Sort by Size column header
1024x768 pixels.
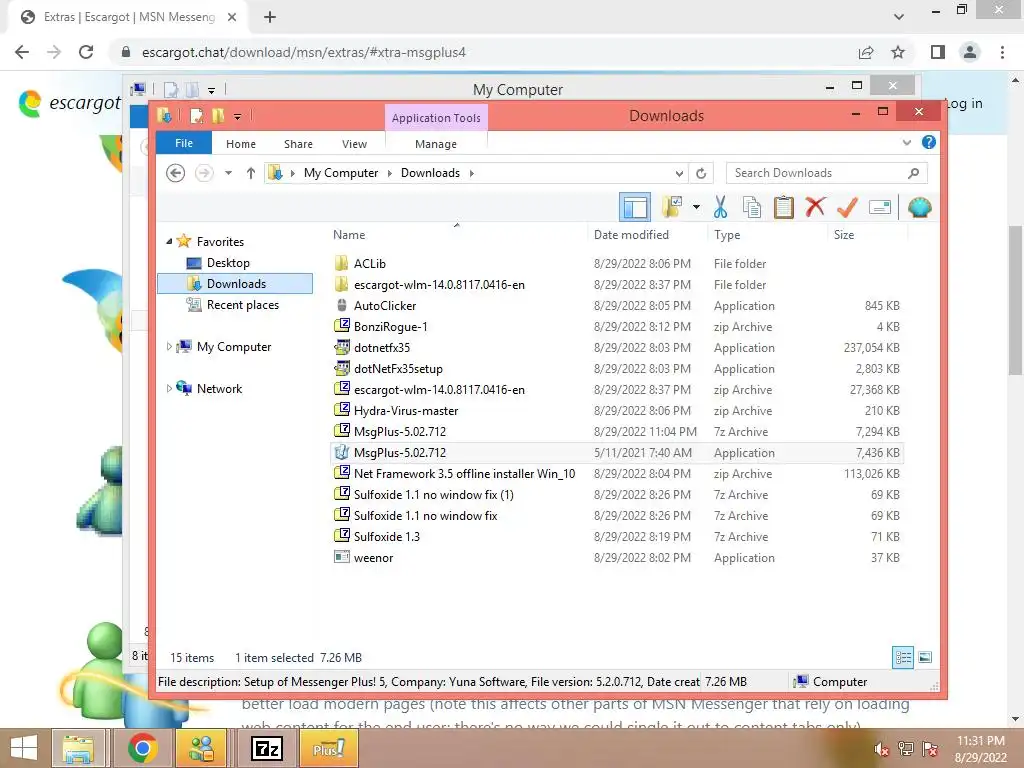click(844, 234)
